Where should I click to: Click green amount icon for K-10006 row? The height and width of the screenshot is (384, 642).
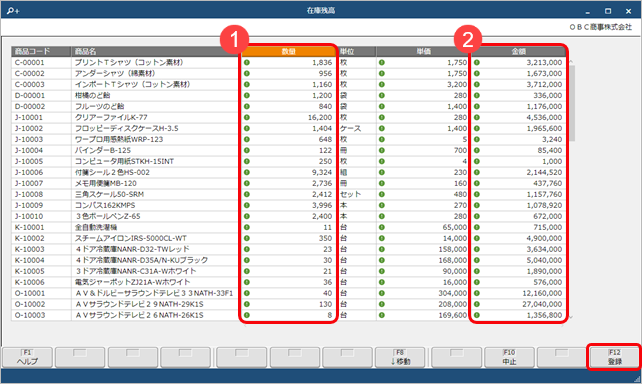477,282
